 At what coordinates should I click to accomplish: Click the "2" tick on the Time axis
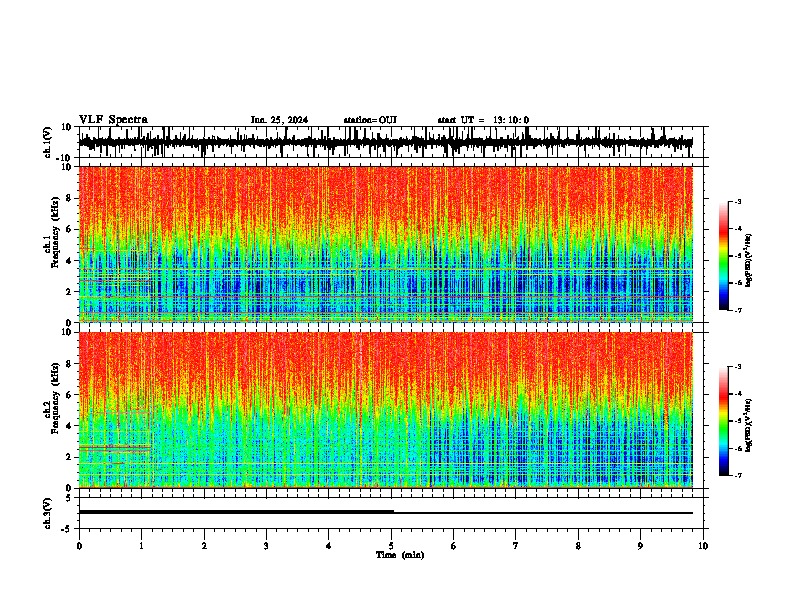pyautogui.click(x=204, y=546)
